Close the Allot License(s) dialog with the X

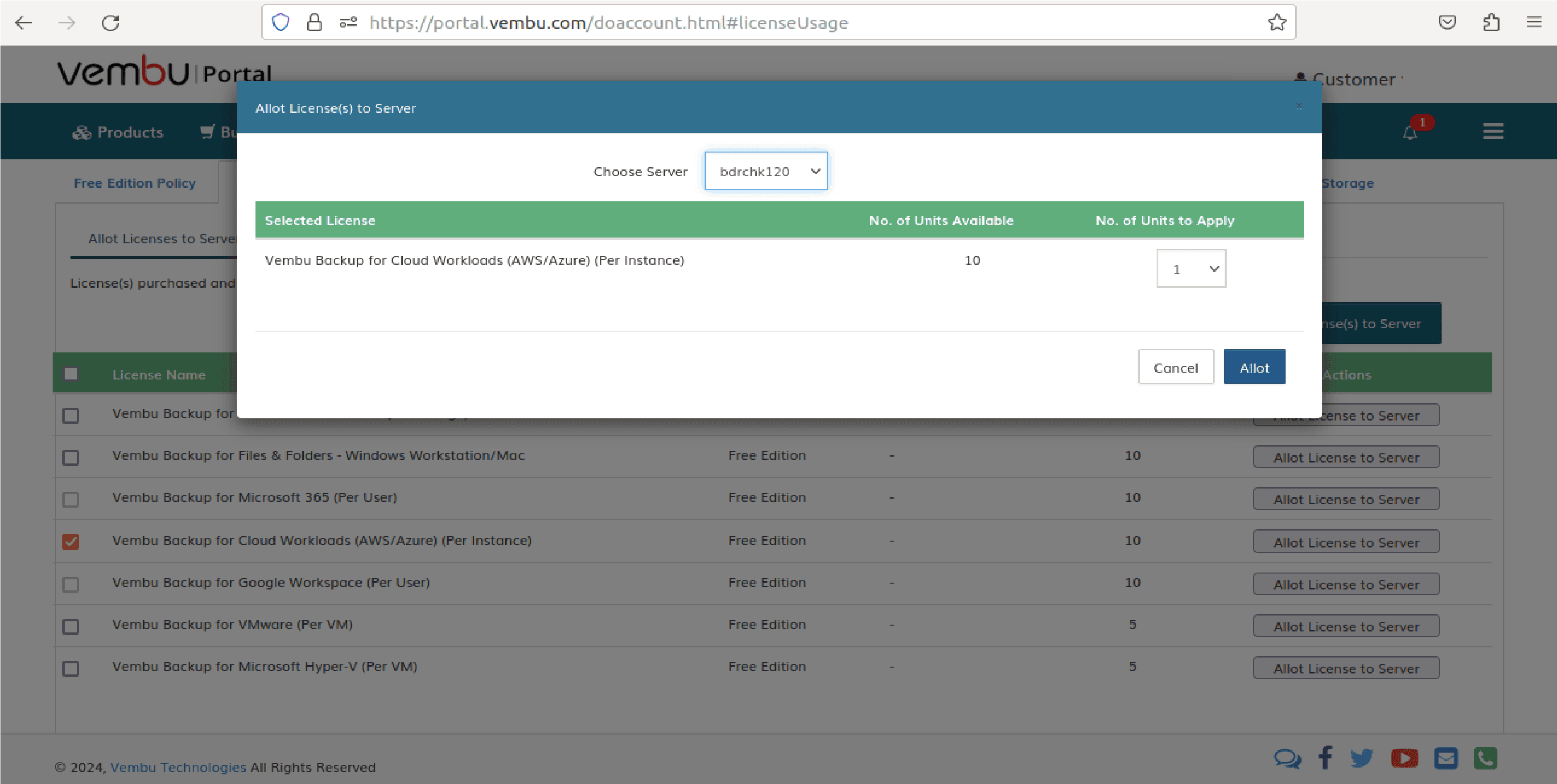(x=1298, y=106)
